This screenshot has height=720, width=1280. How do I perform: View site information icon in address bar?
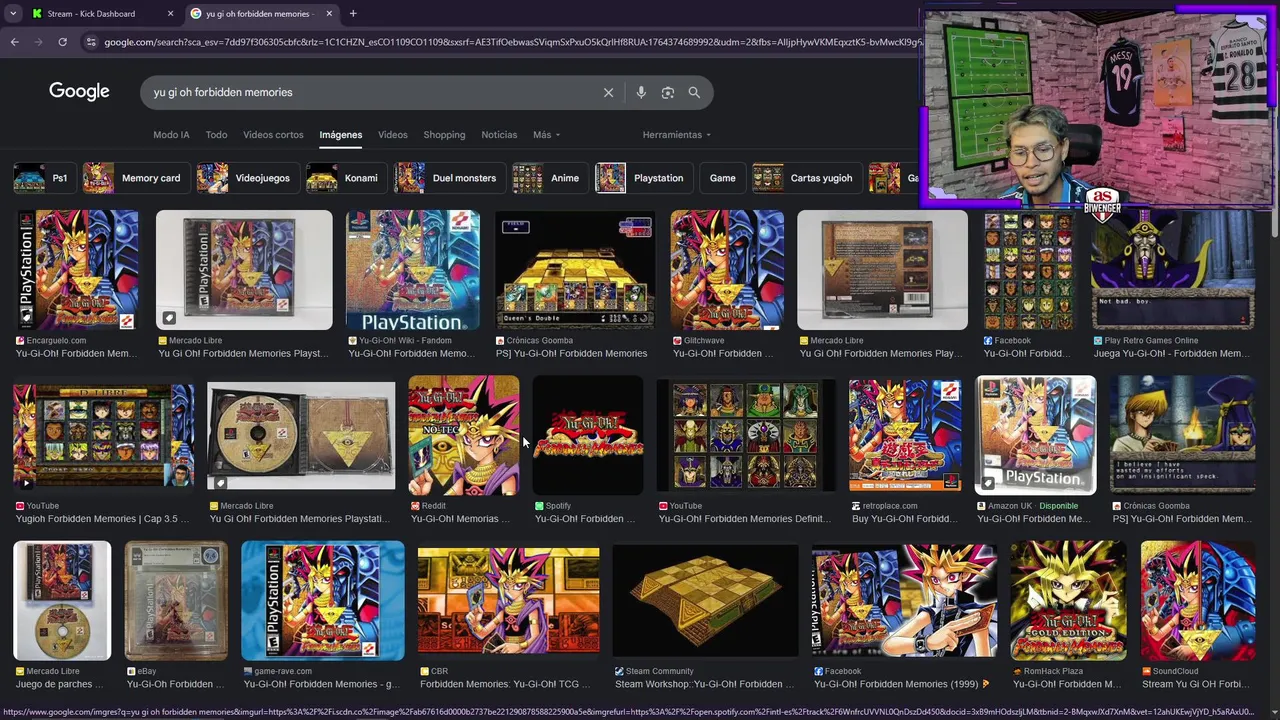(x=91, y=42)
